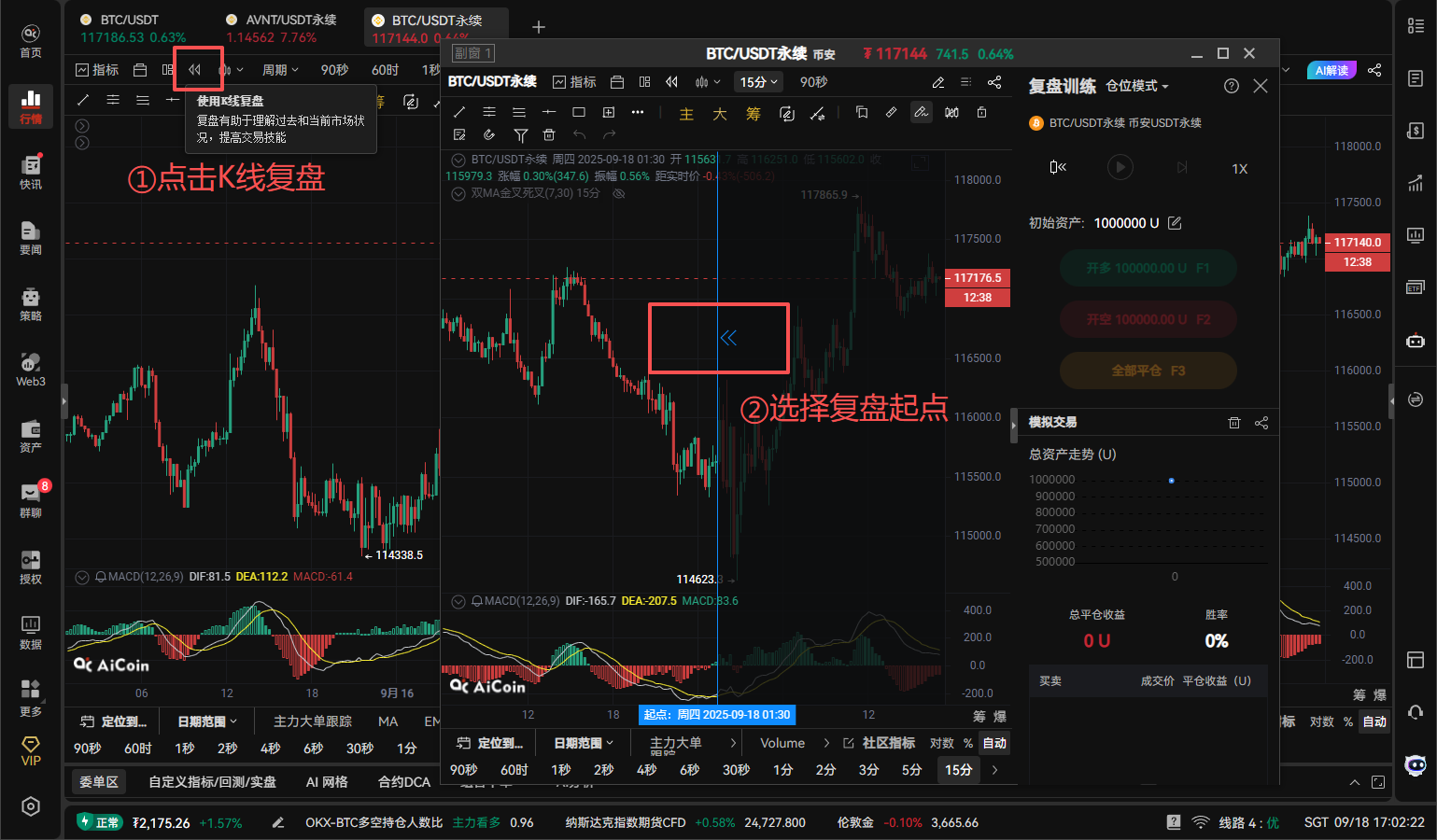Open the 仓位模式 position mode dropdown
Viewport: 1437px width, 840px height.
click(1136, 86)
